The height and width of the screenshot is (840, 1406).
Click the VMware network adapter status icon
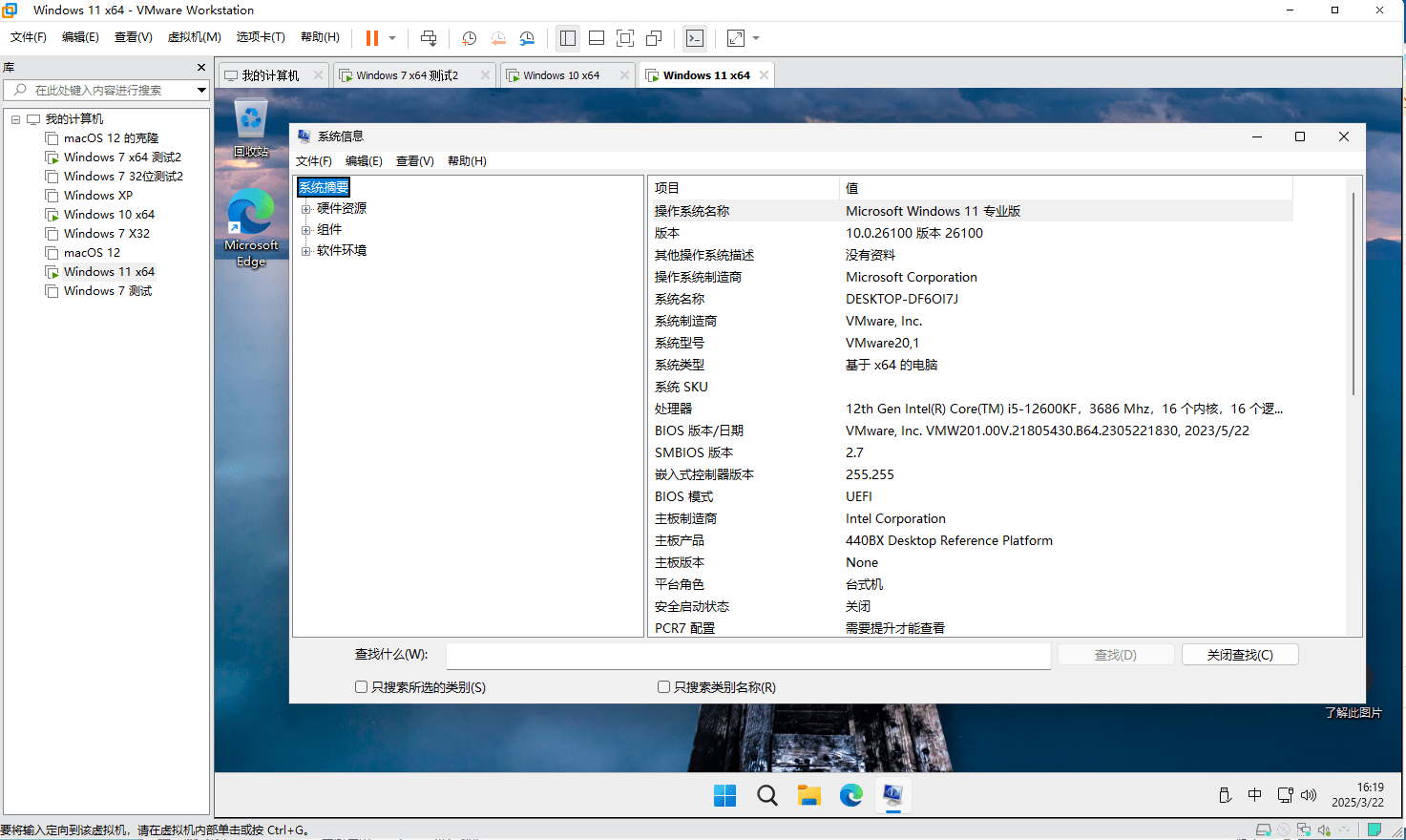point(1304,830)
